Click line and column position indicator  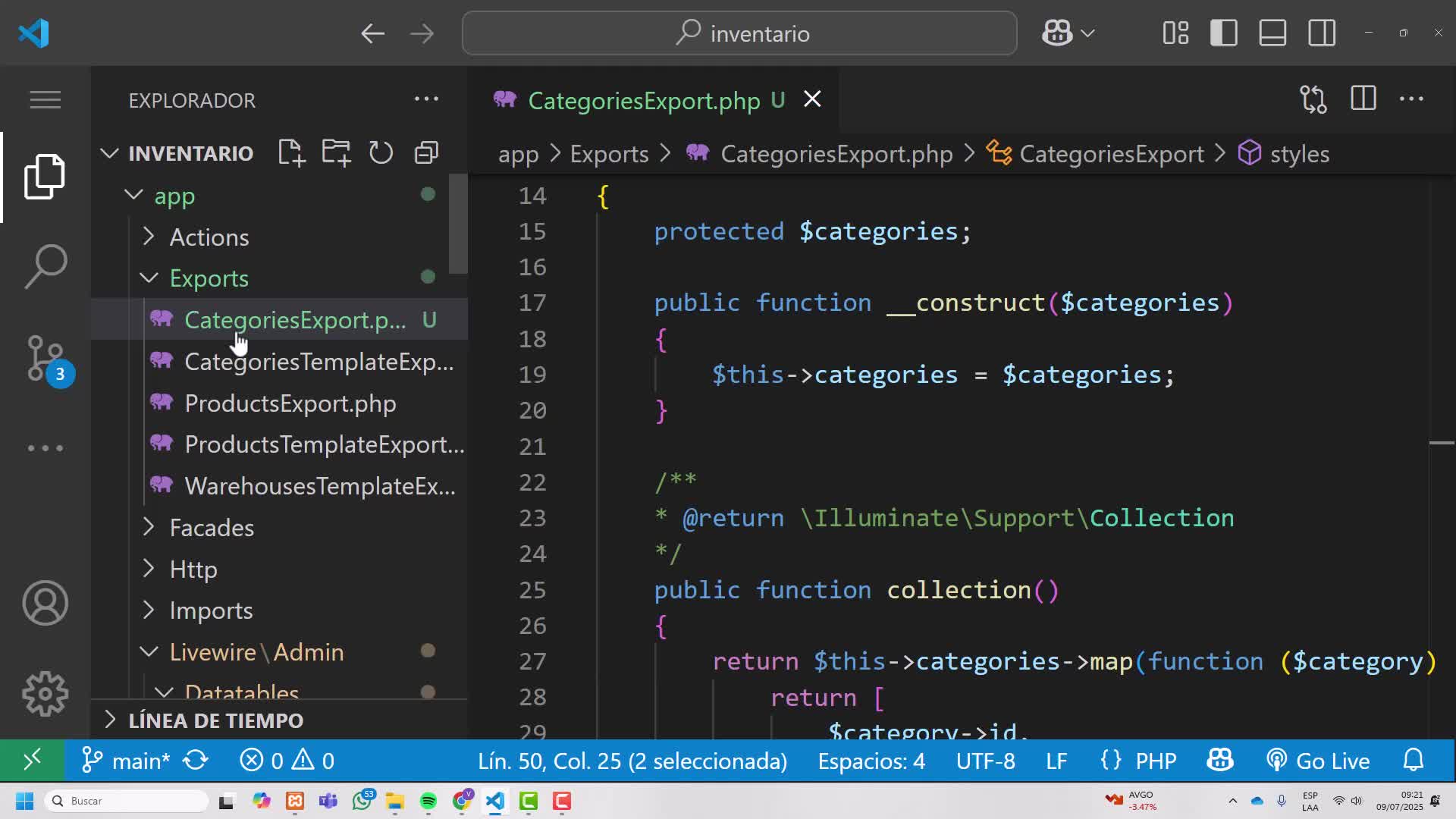(632, 760)
